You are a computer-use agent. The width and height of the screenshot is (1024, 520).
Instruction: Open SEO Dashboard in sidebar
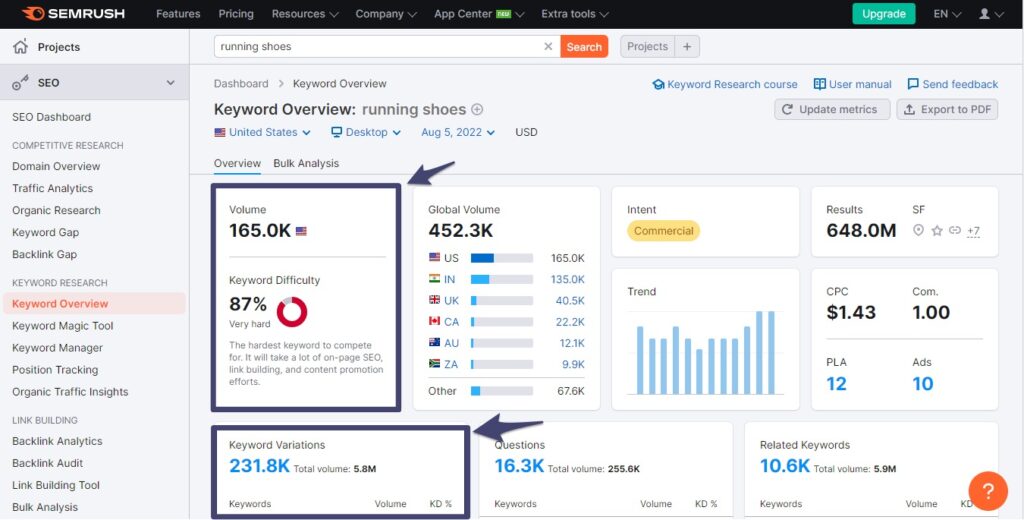[x=52, y=117]
